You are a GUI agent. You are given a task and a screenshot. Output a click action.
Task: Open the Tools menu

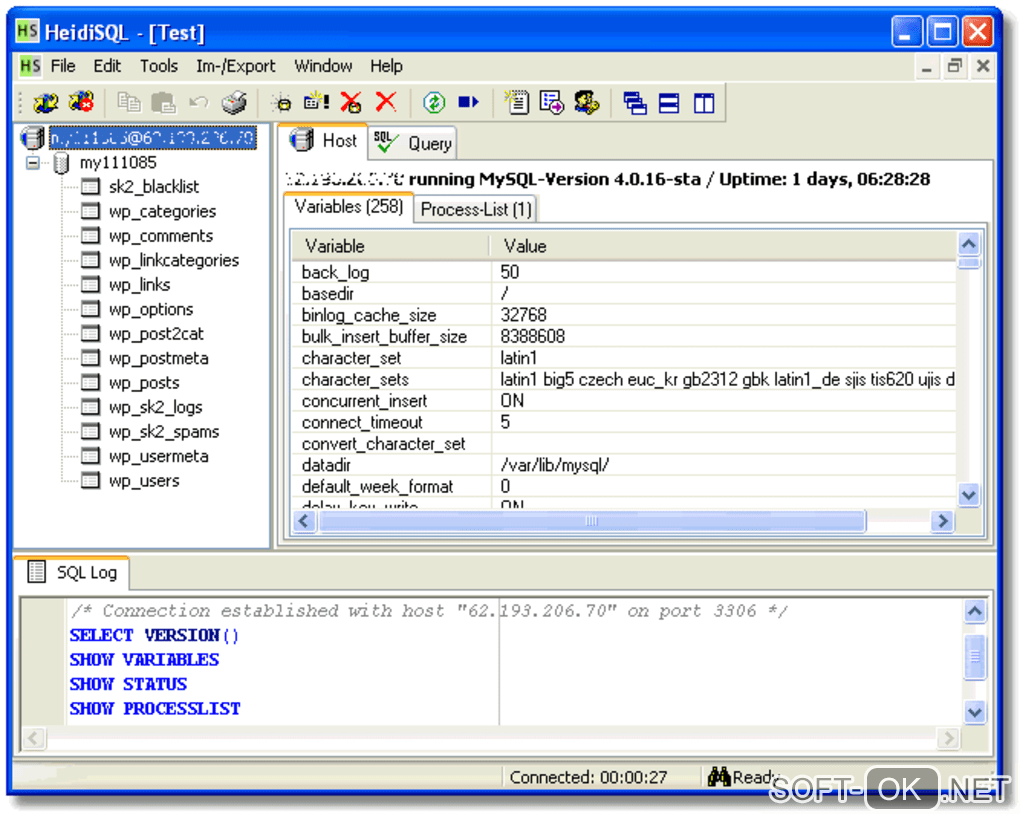pyautogui.click(x=158, y=66)
